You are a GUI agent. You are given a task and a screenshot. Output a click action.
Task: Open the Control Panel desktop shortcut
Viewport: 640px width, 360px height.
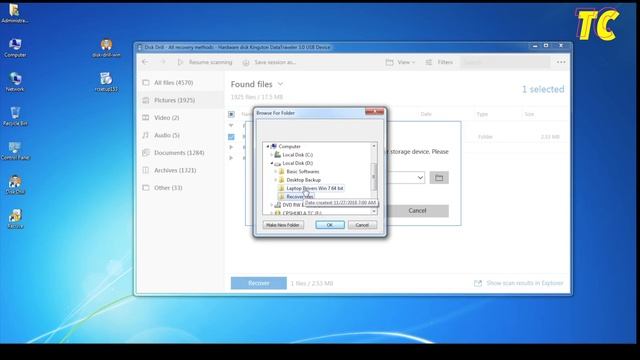pos(15,150)
